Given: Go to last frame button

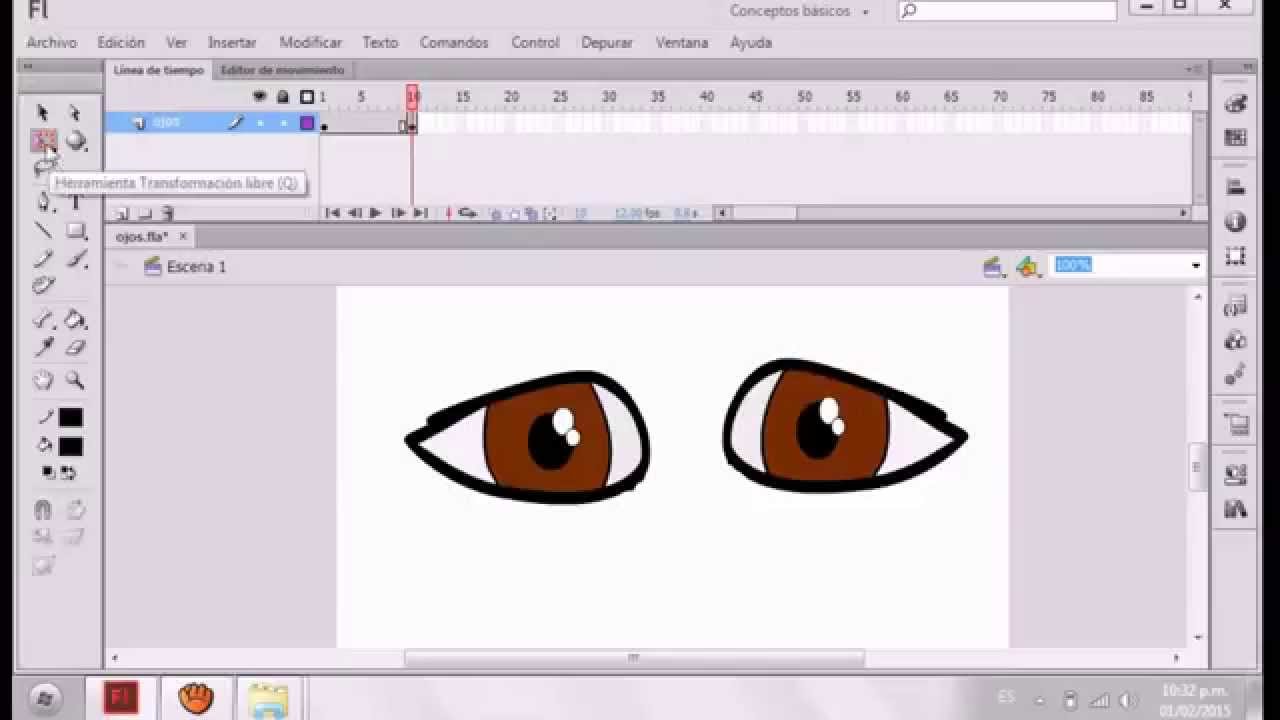Looking at the screenshot, I should pyautogui.click(x=421, y=213).
